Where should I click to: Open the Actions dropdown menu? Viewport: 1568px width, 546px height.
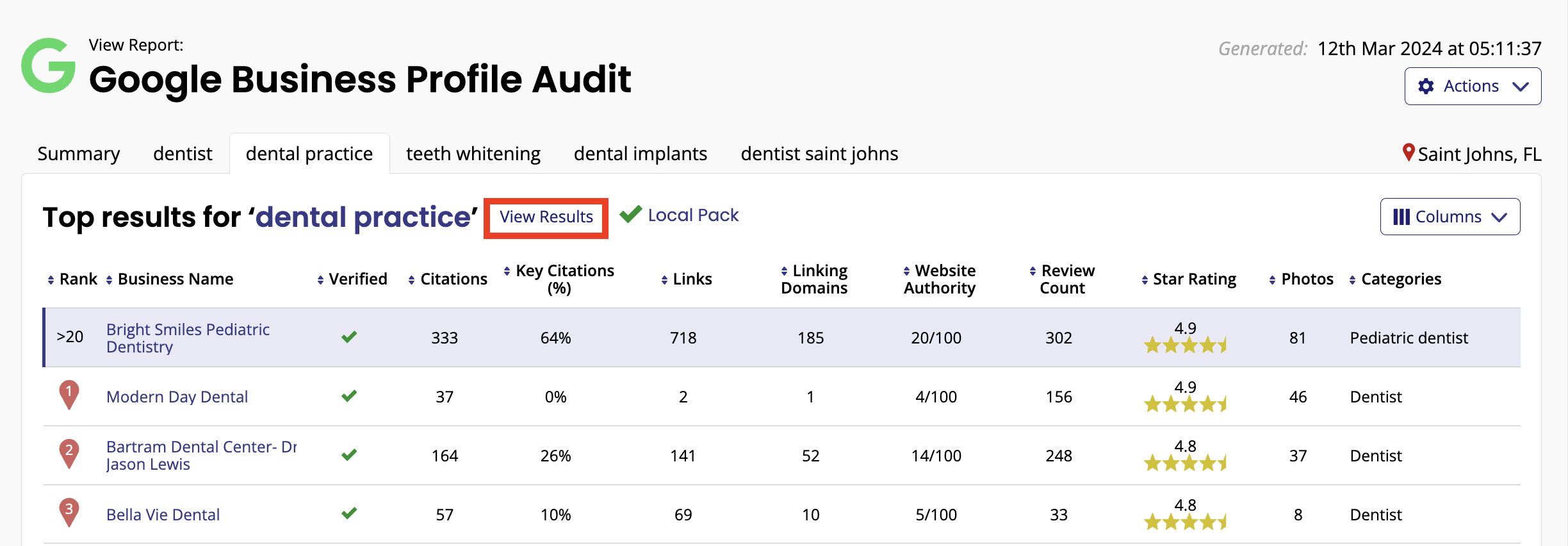click(1473, 87)
